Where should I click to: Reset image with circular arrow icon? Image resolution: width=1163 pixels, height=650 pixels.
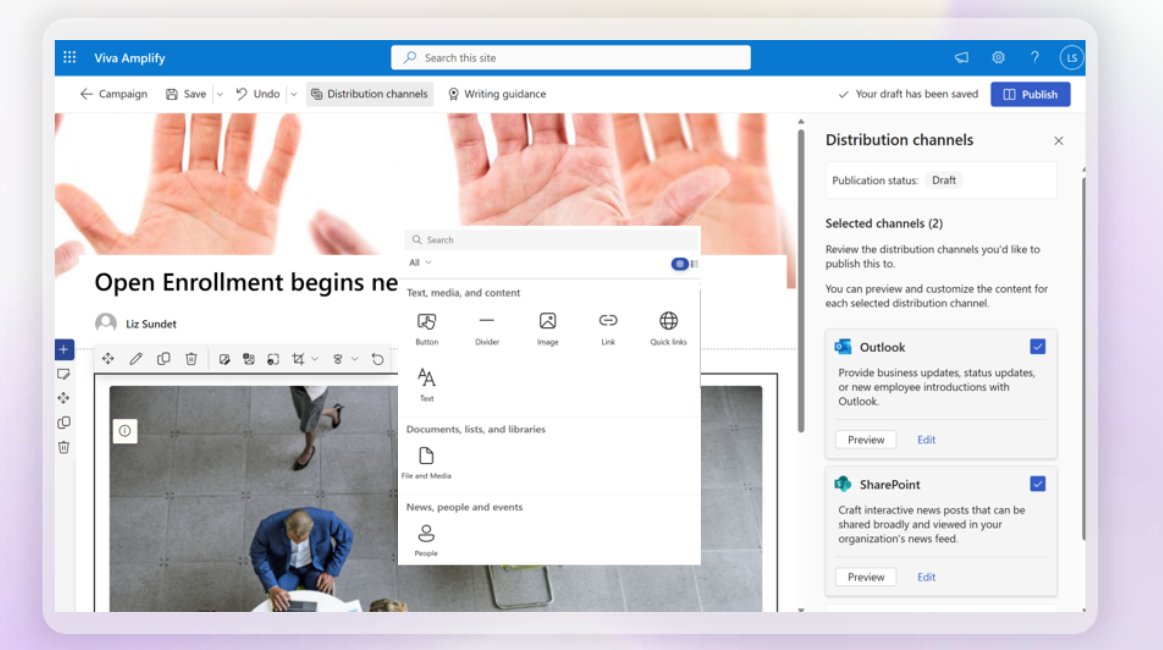pos(378,359)
